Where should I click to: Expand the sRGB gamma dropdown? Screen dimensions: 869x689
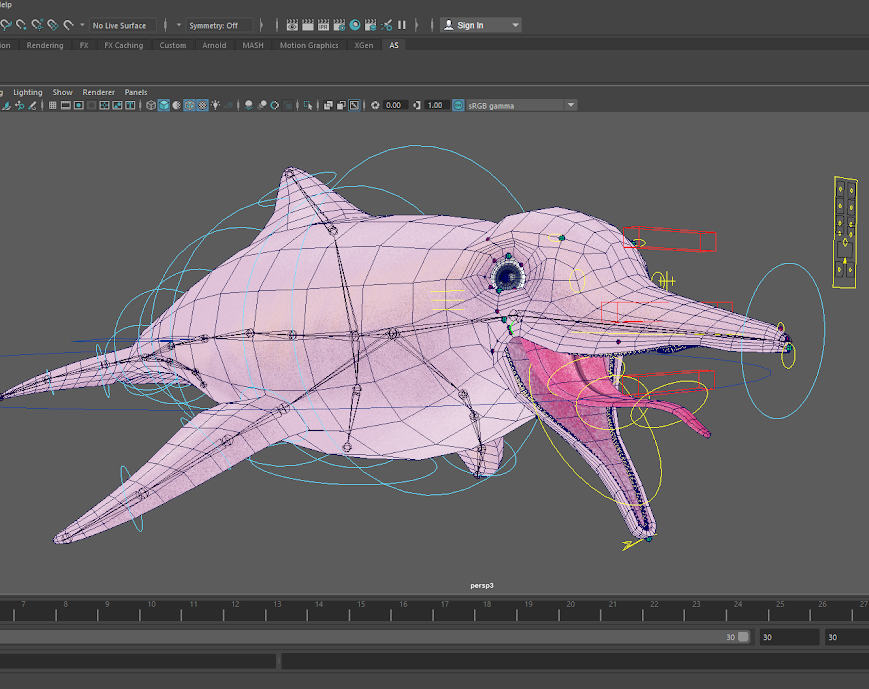571,105
